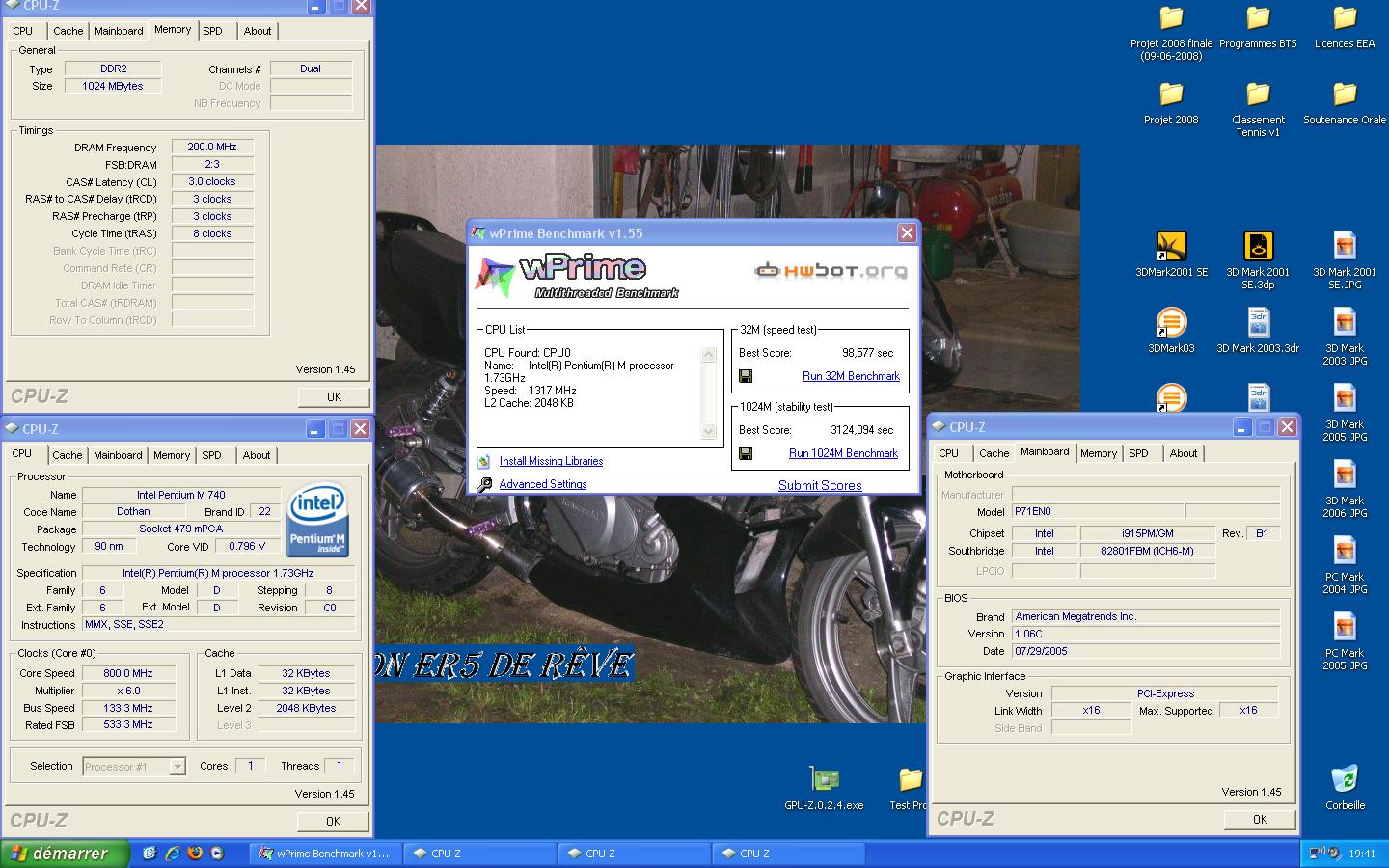
Task: Click the save icon beside Run 1024M Benchmark
Action: [746, 453]
